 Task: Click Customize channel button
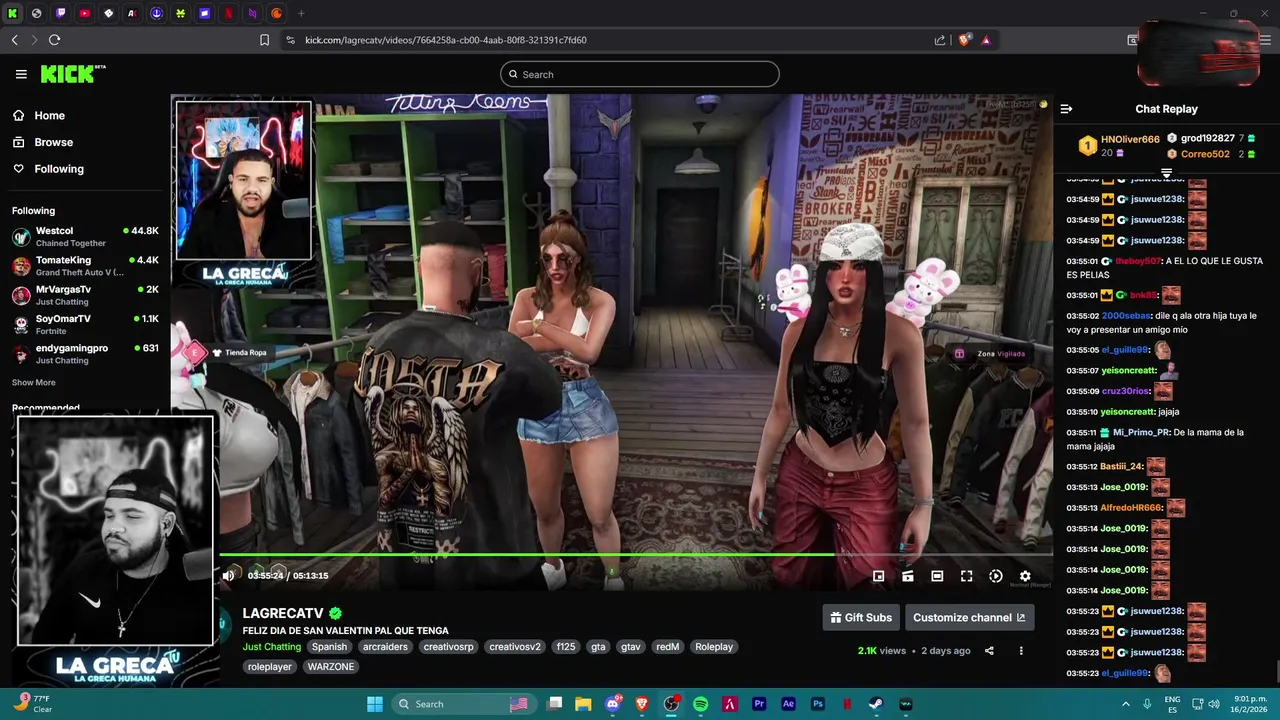click(969, 617)
